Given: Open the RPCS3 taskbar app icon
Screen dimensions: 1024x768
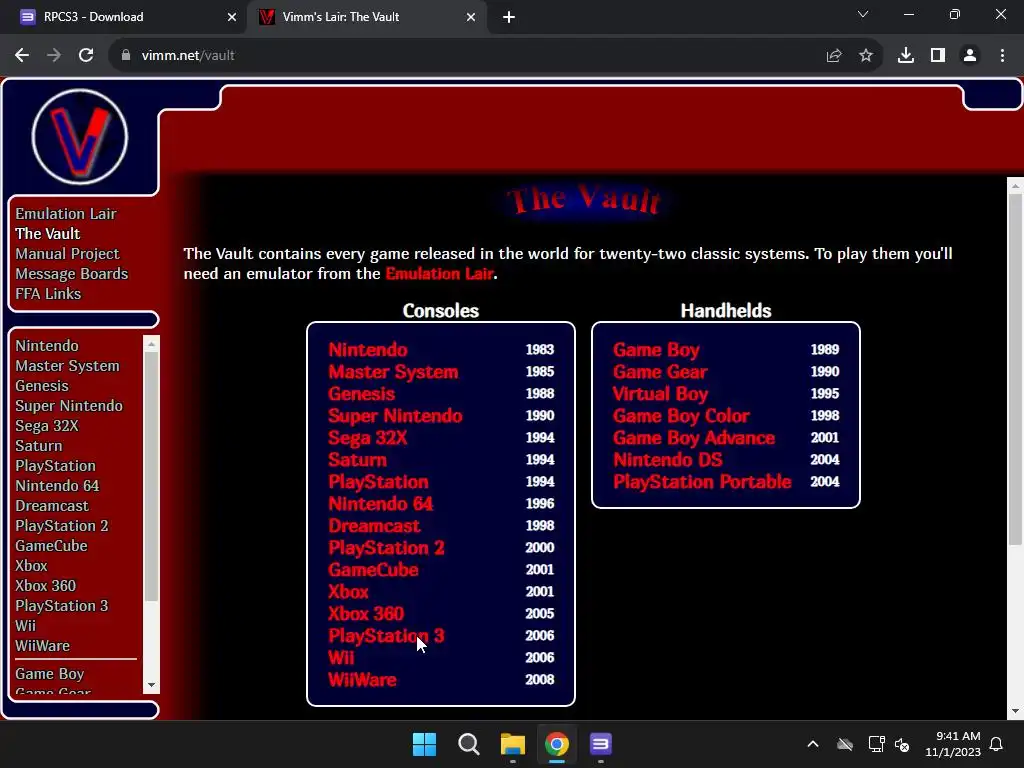Looking at the screenshot, I should (600, 744).
